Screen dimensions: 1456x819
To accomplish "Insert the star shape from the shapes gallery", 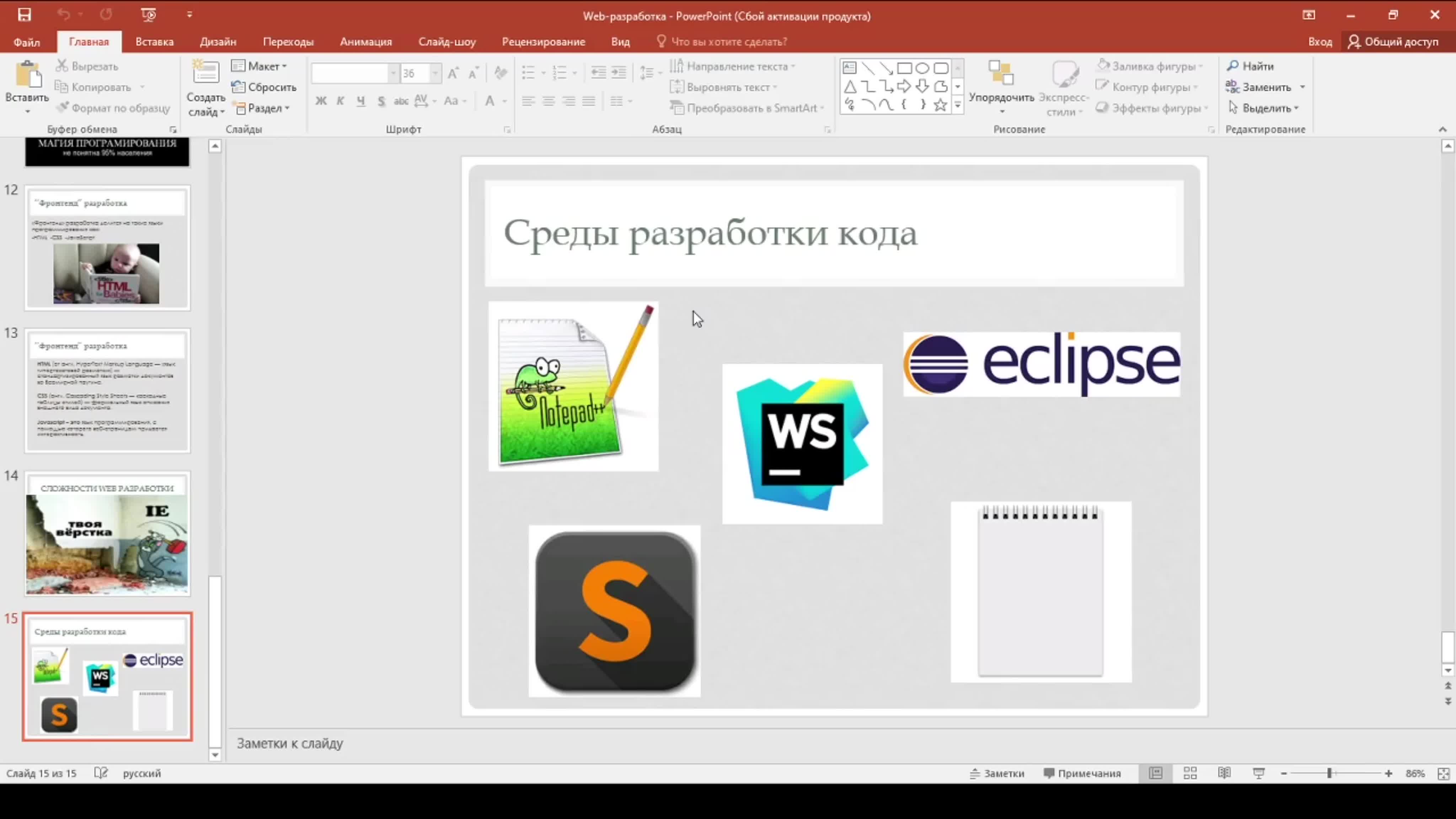I will pyautogui.click(x=941, y=105).
